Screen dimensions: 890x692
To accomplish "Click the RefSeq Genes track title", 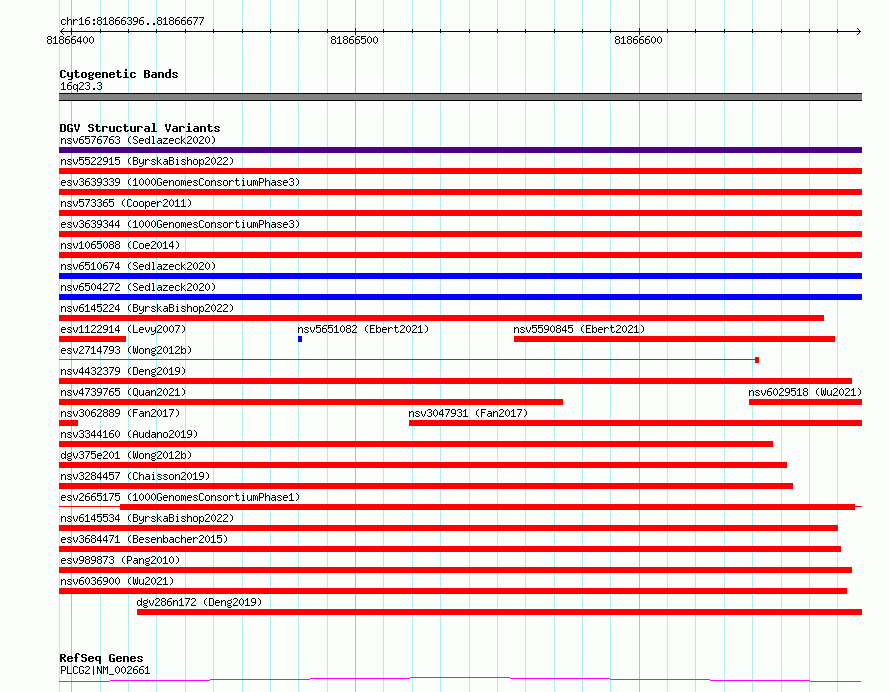I will (x=101, y=659).
